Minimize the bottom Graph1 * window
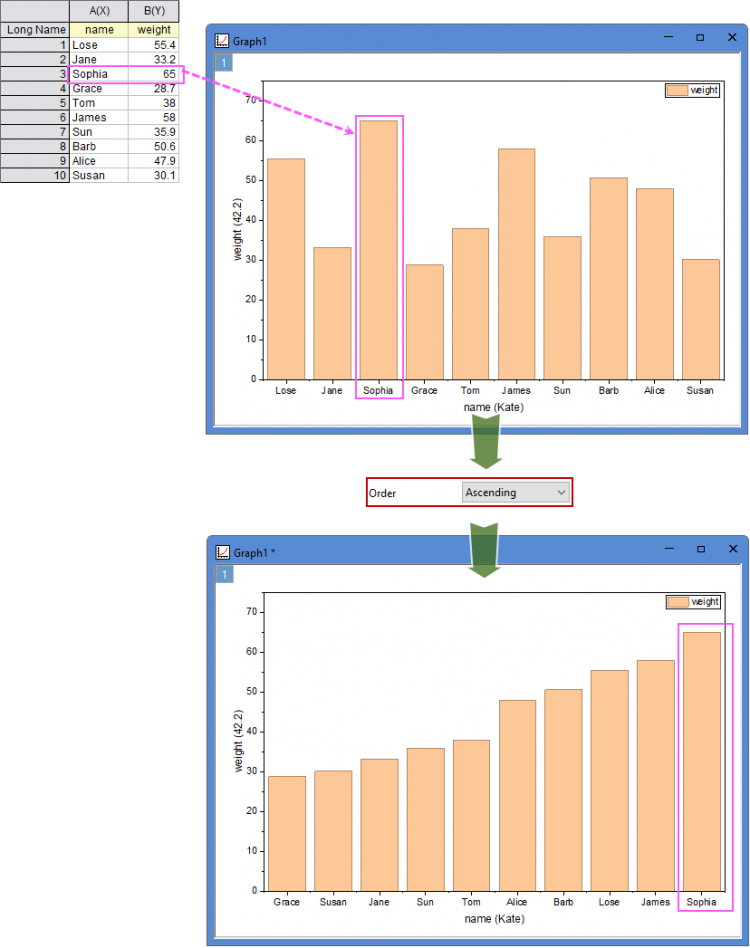750x948 pixels. [x=669, y=549]
